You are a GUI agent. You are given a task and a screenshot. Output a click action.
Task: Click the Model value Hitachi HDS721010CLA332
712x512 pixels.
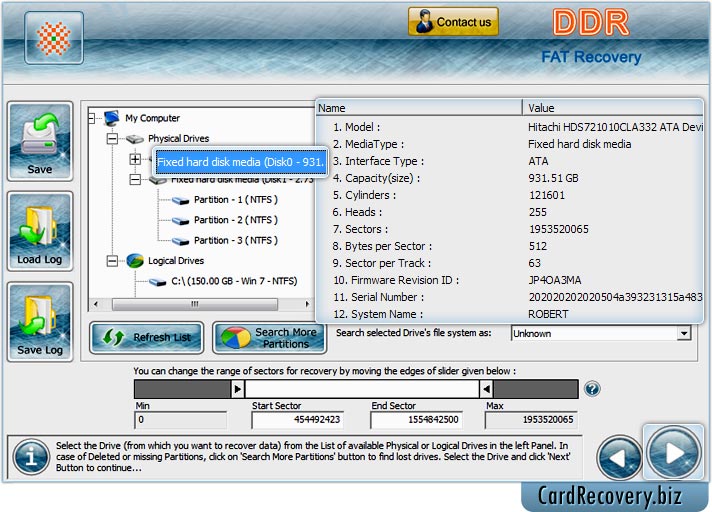click(x=615, y=127)
